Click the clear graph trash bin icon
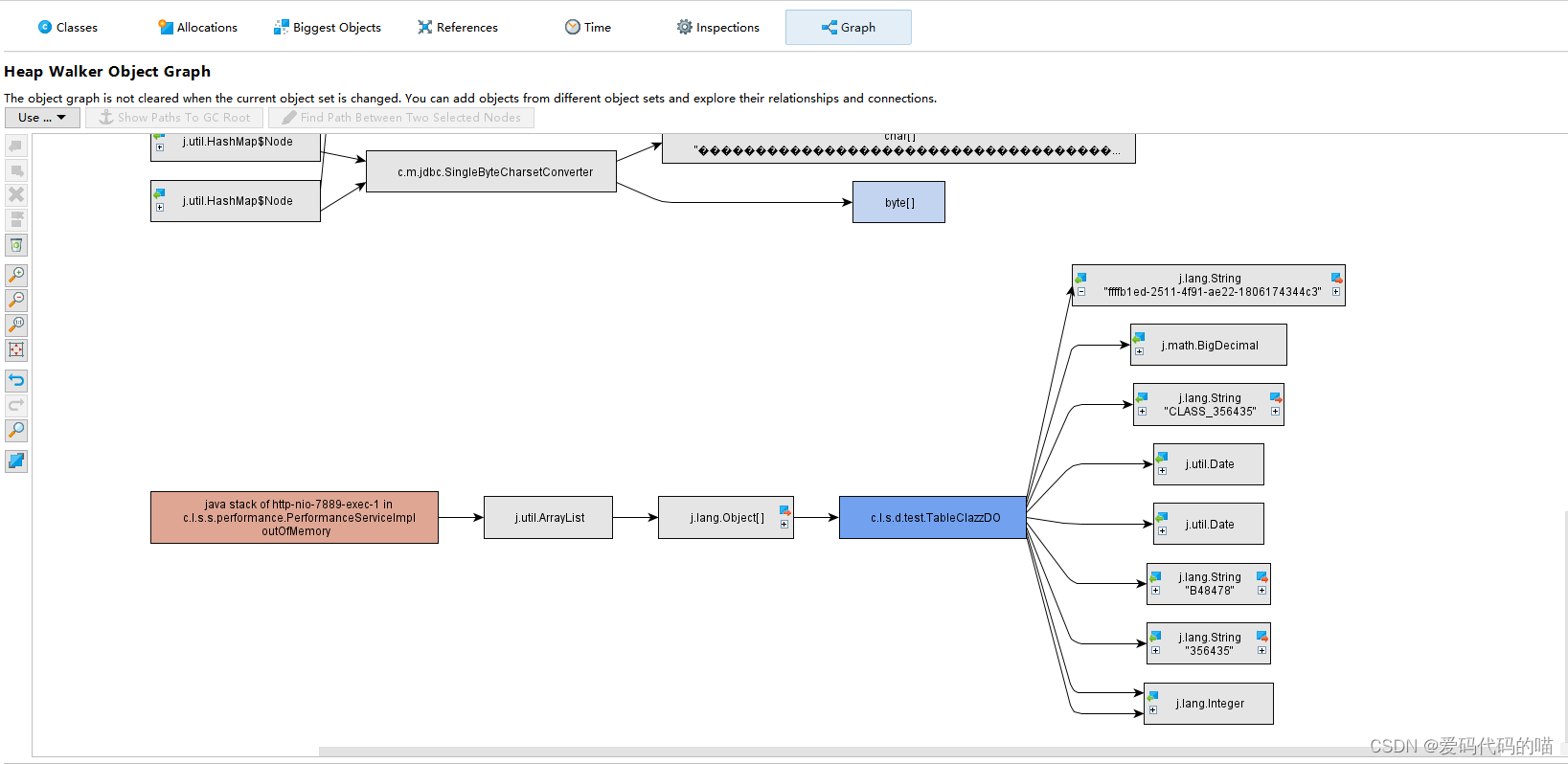The height and width of the screenshot is (764, 1568). [16, 245]
